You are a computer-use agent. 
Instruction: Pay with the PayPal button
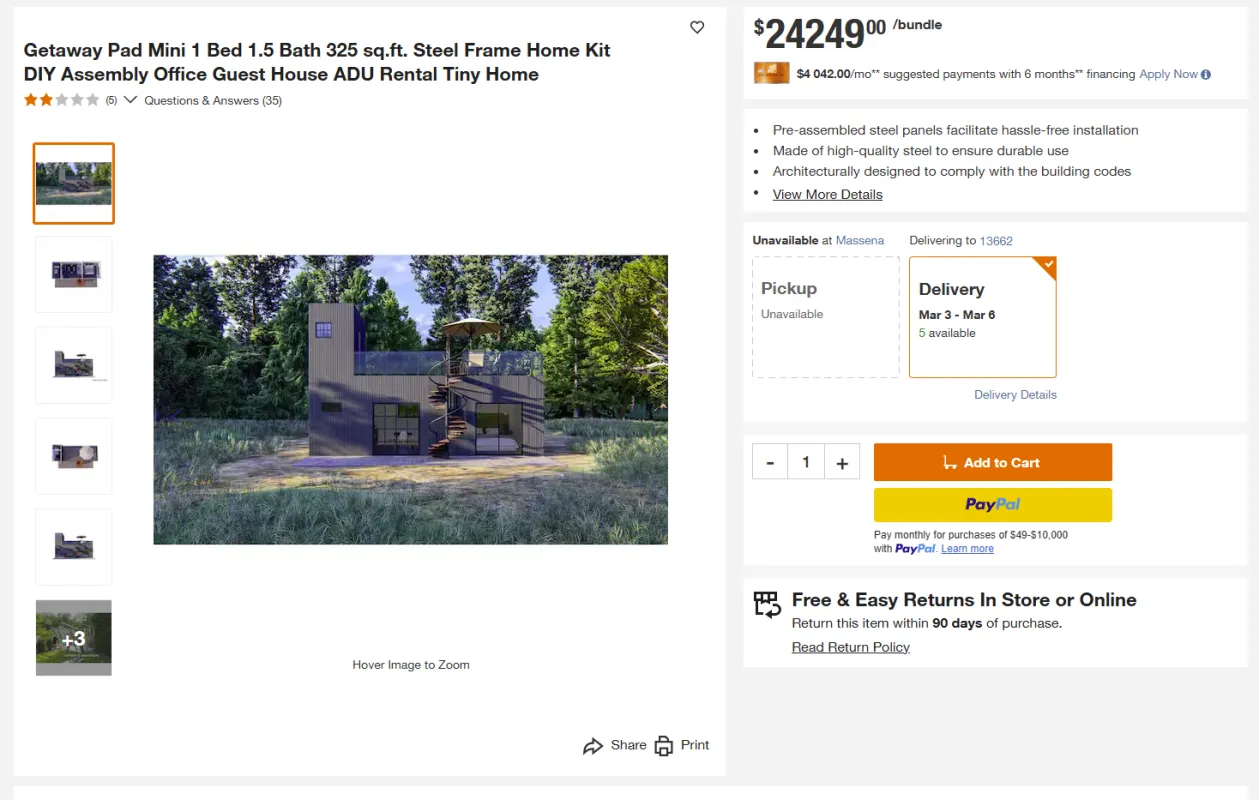point(992,505)
